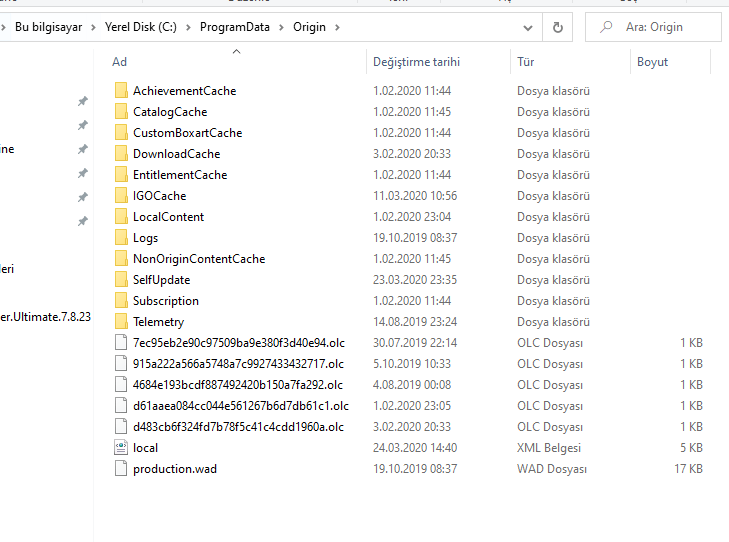729x542 pixels.
Task: Go to Bu bilgisayar in the address bar
Action: (x=48, y=27)
